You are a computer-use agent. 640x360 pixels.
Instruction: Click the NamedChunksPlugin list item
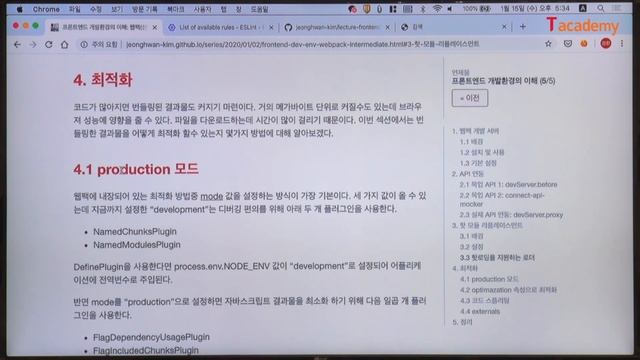tap(135, 231)
